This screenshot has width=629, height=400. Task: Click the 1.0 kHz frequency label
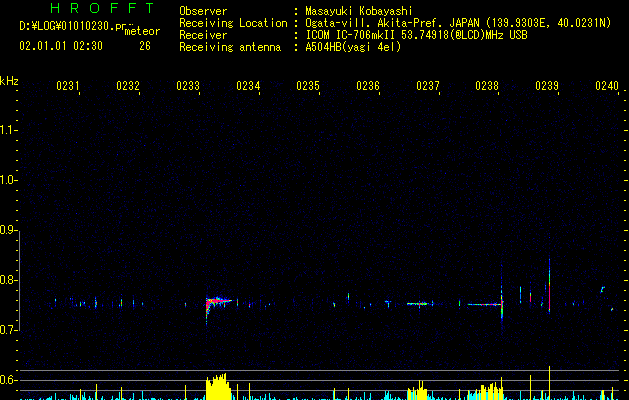tap(8, 180)
